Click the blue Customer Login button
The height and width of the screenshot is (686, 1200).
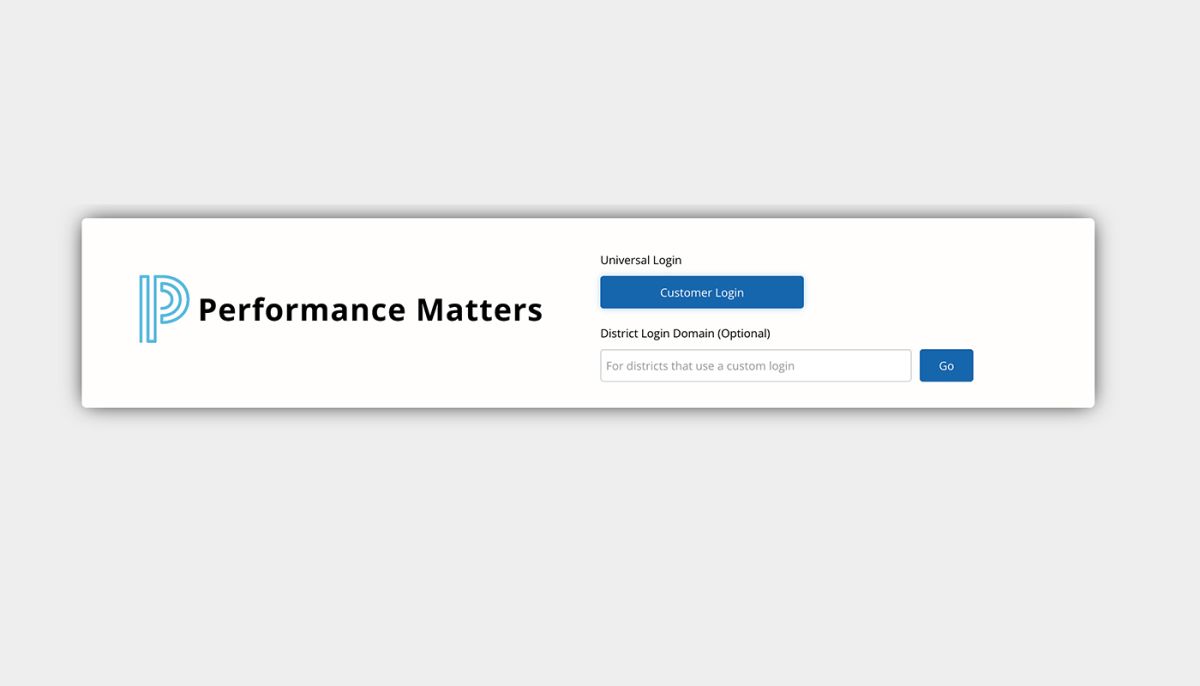tap(701, 293)
